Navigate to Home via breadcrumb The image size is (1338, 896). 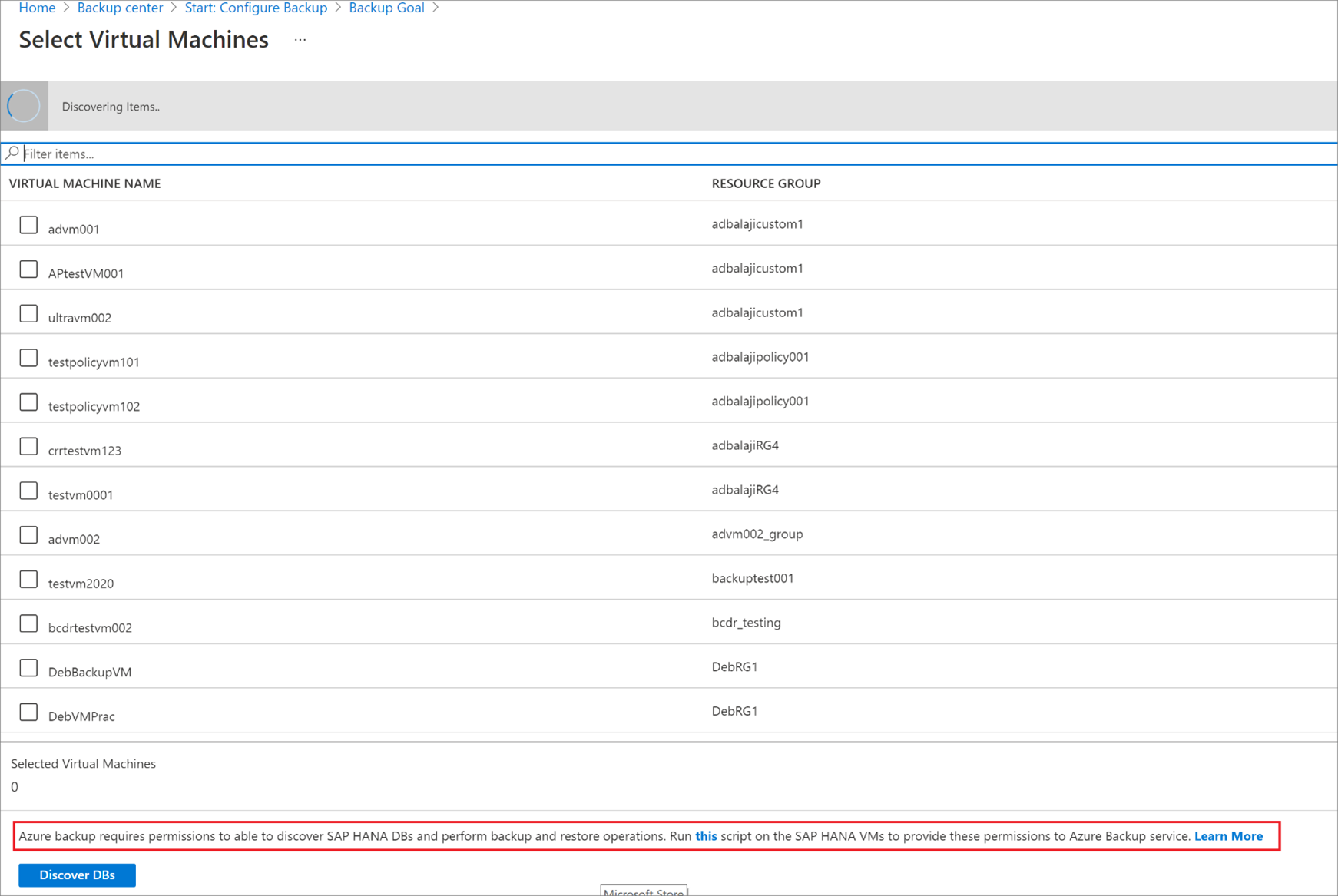(37, 7)
